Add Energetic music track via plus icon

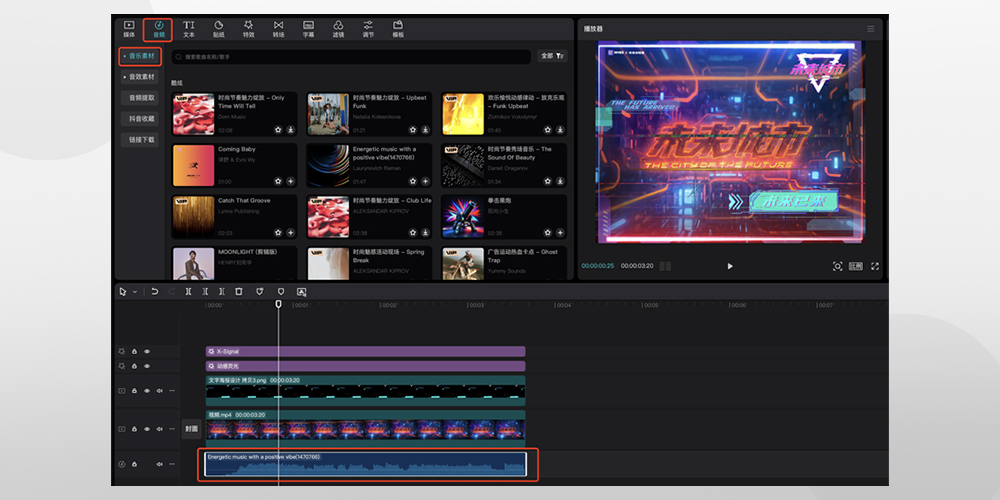point(425,181)
